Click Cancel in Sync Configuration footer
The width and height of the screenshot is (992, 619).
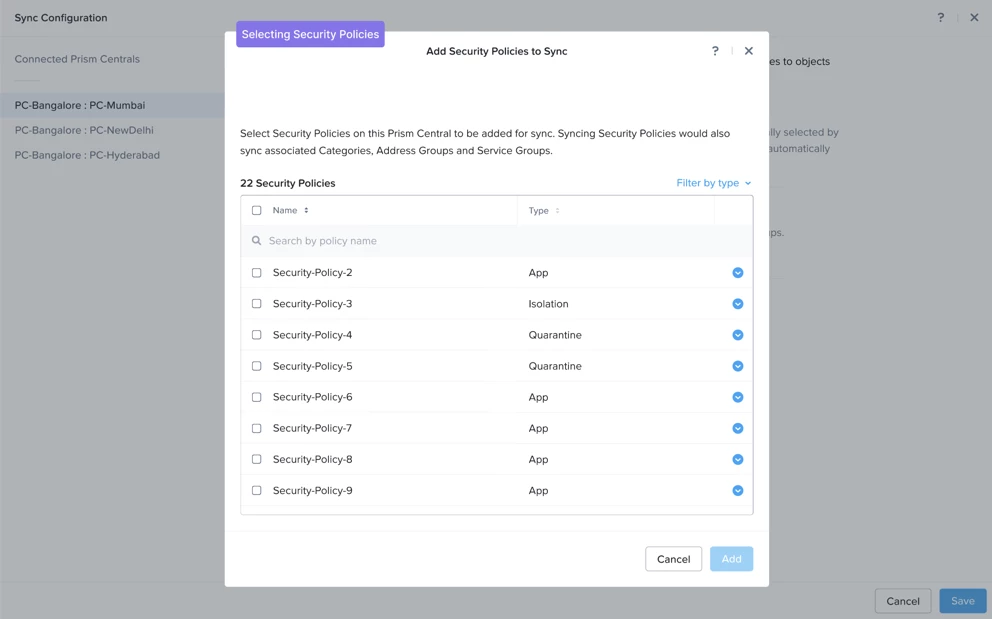tap(903, 601)
